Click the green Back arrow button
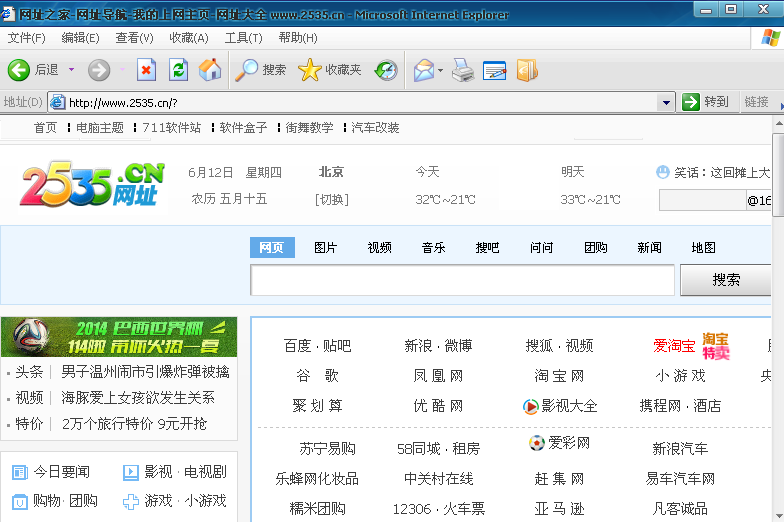Viewport: 784px width, 522px height. click(19, 70)
